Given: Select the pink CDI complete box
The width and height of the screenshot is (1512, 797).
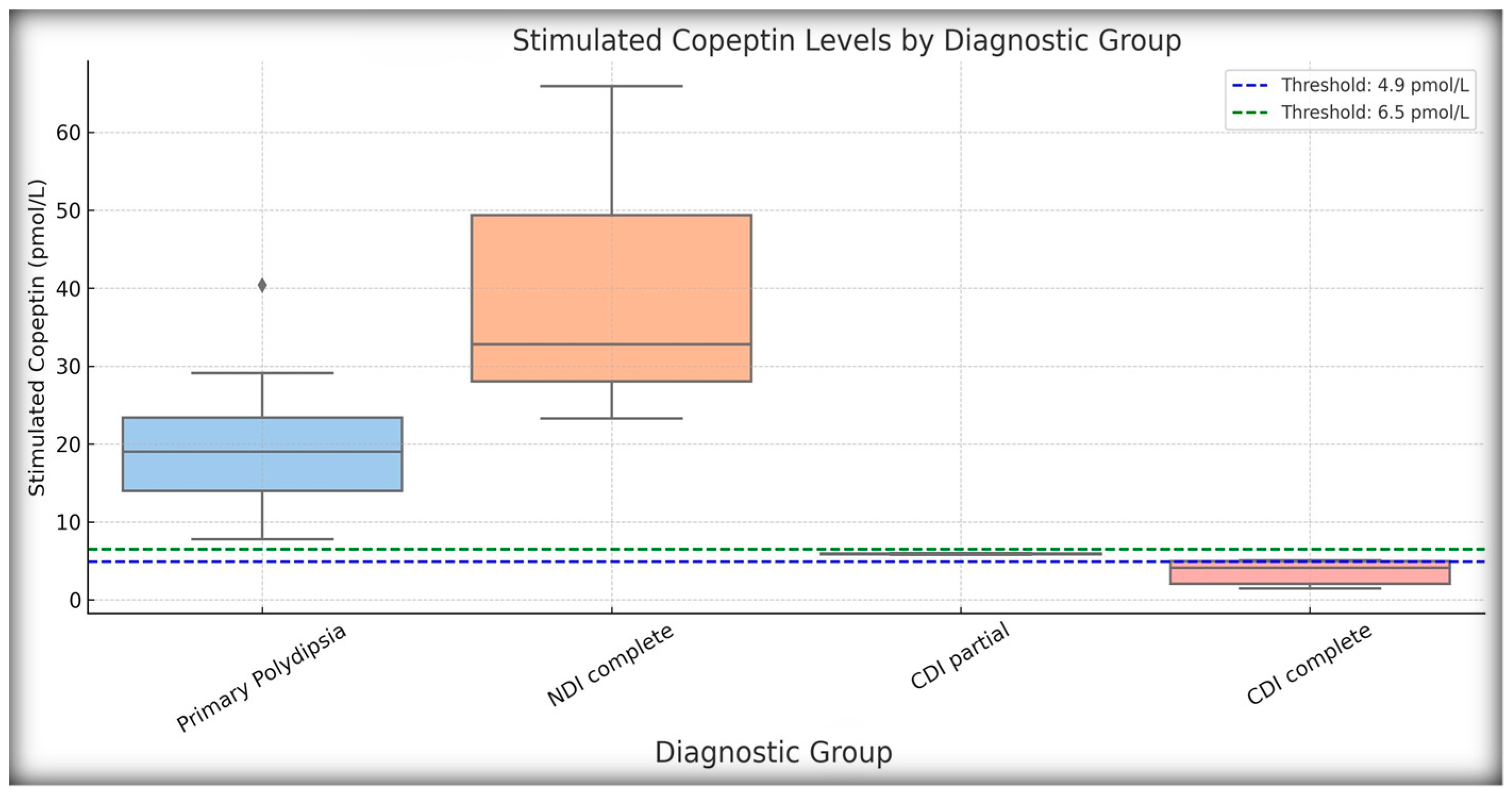Looking at the screenshot, I should click(x=1310, y=576).
